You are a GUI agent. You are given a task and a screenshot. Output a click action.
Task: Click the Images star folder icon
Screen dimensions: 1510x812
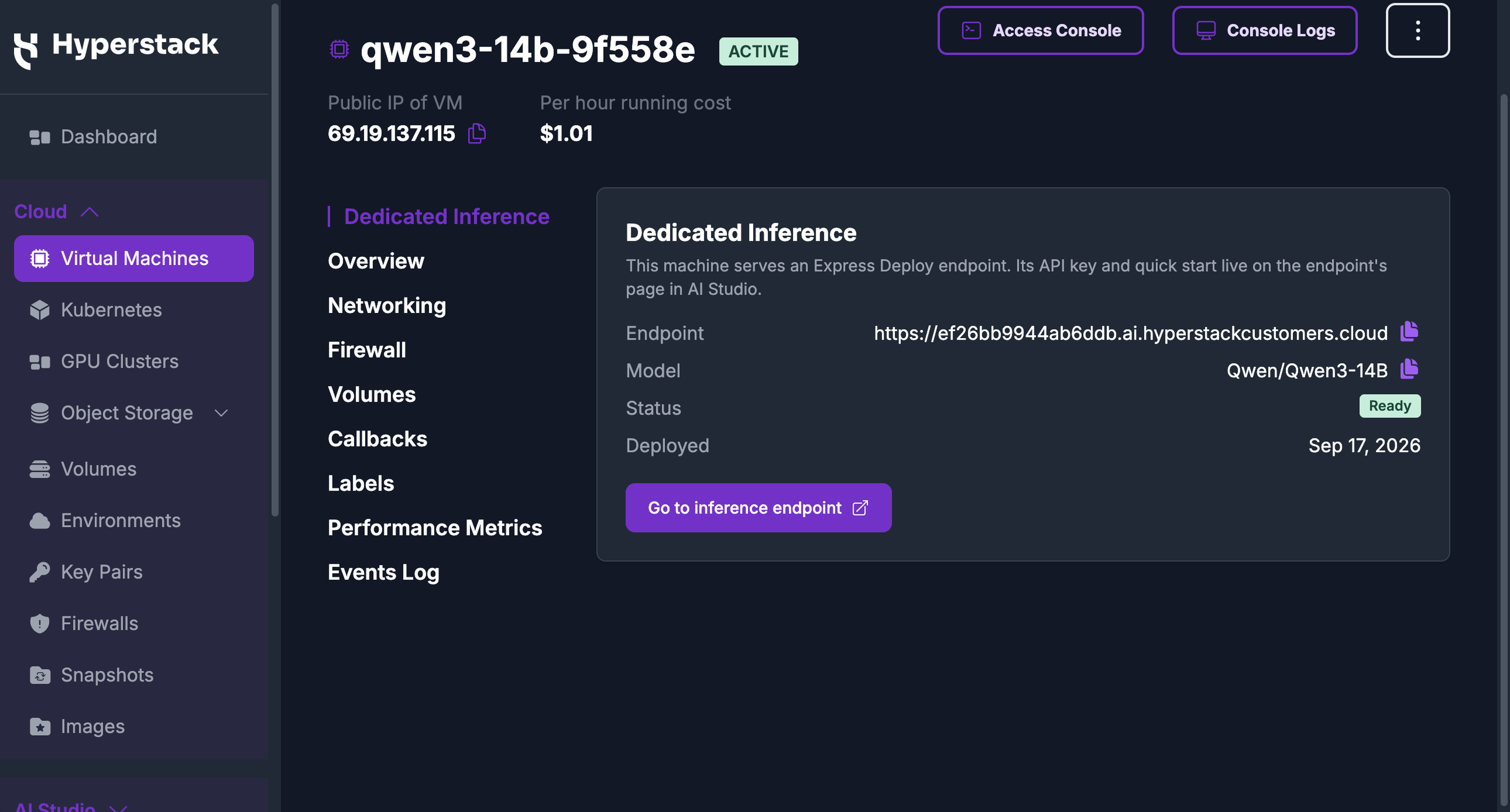tap(40, 727)
